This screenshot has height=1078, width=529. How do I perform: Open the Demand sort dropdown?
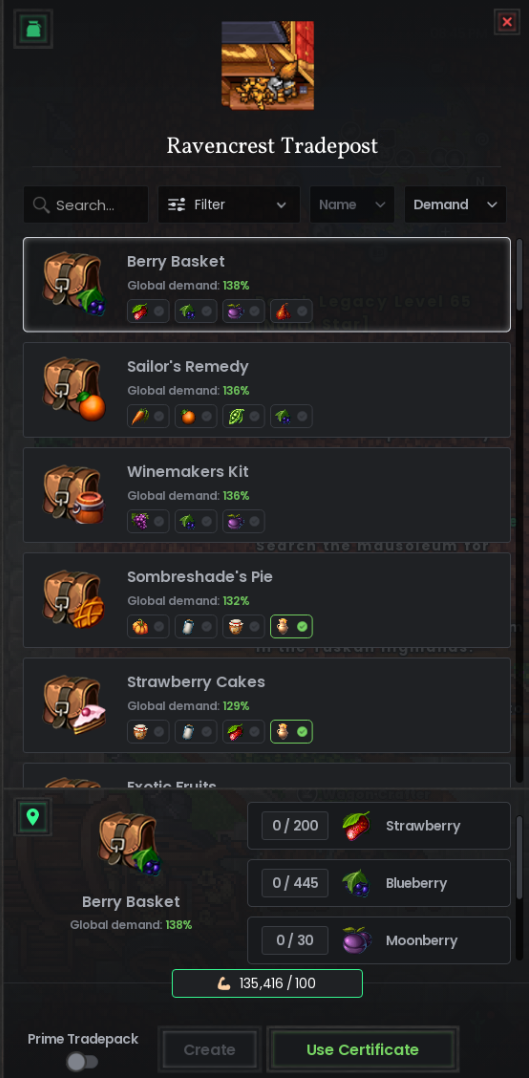455,204
